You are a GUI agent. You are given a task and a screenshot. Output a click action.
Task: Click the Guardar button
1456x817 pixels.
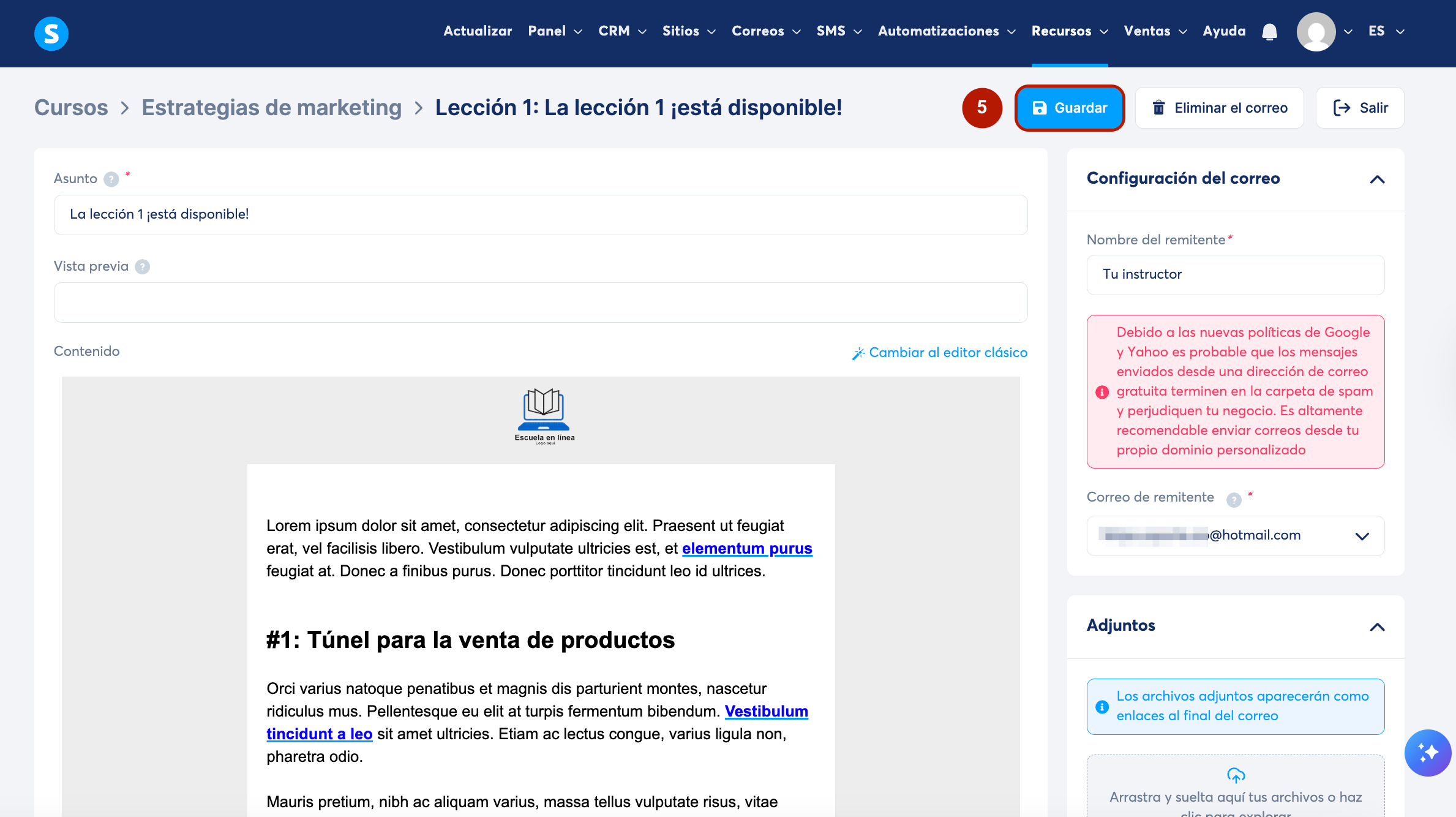point(1069,108)
